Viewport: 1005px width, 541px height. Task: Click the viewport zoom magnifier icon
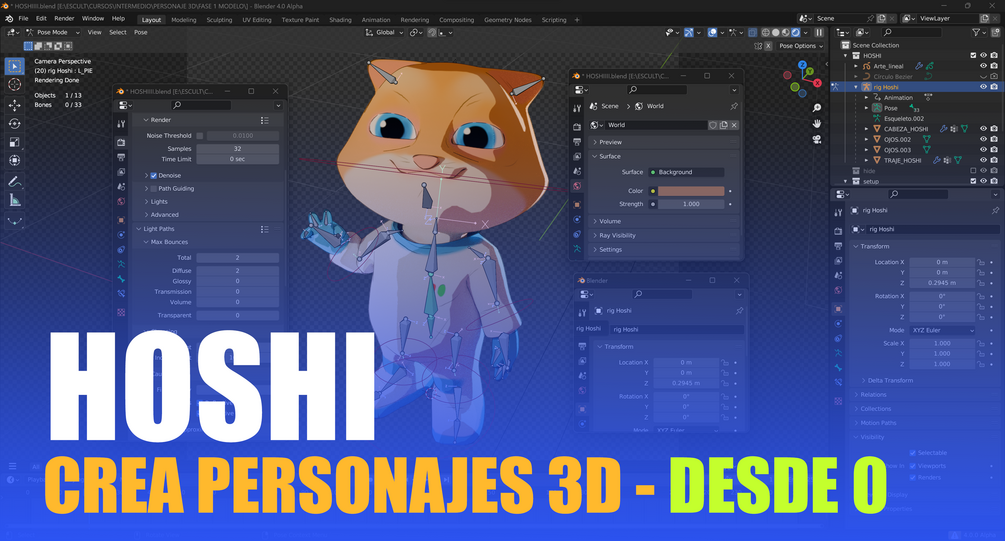coord(817,108)
